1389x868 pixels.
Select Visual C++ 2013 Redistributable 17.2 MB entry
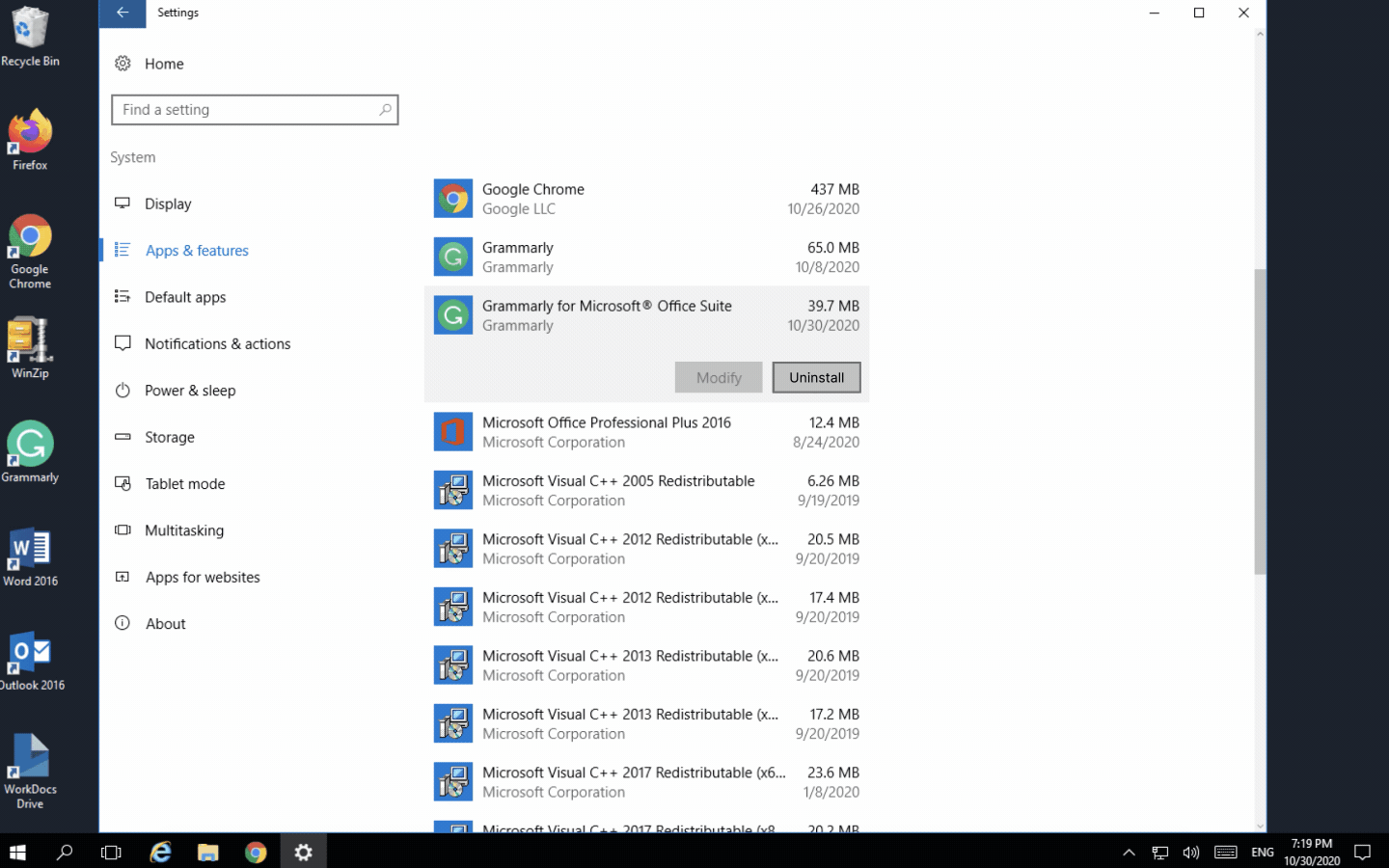[646, 723]
